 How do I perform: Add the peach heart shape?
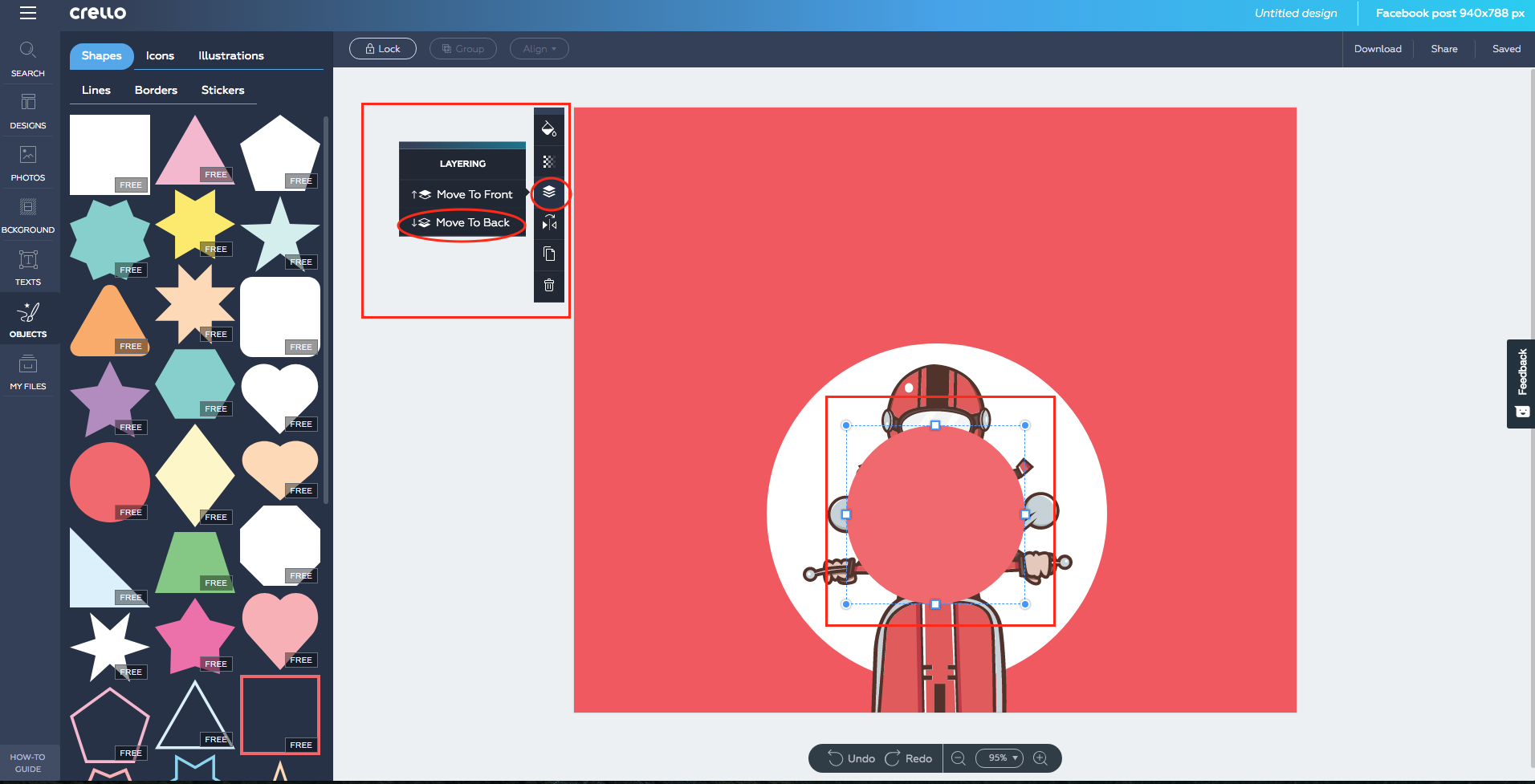[280, 470]
